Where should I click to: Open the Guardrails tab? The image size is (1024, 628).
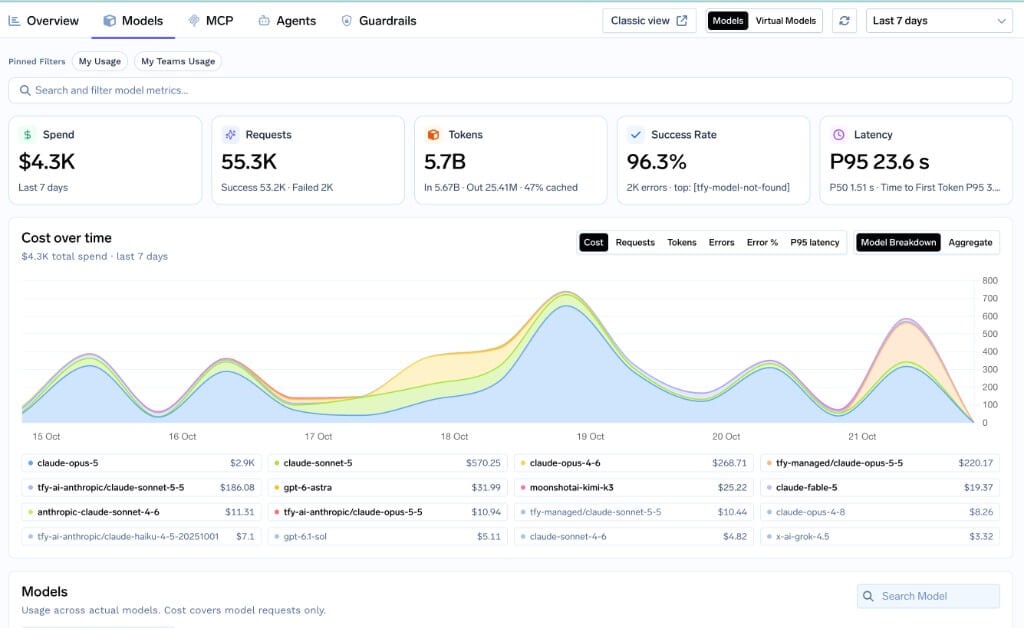point(379,21)
